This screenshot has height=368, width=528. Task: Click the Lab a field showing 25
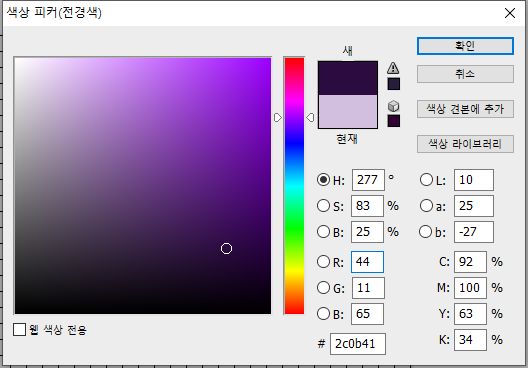(474, 206)
